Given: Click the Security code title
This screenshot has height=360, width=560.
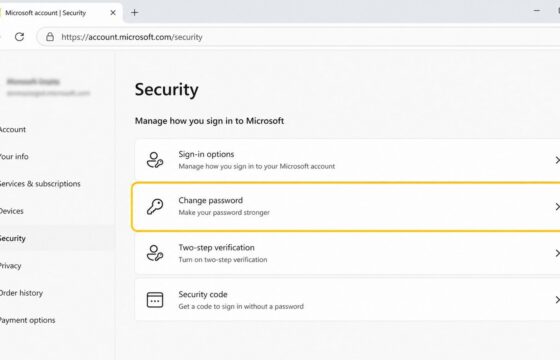Looking at the screenshot, I should click(203, 294).
